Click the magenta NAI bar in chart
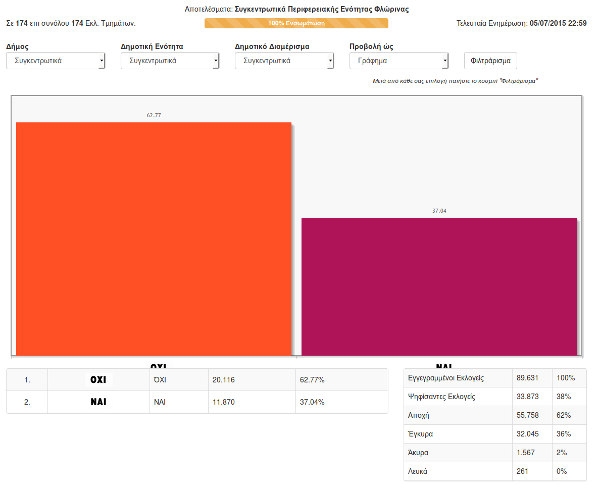 [x=439, y=285]
